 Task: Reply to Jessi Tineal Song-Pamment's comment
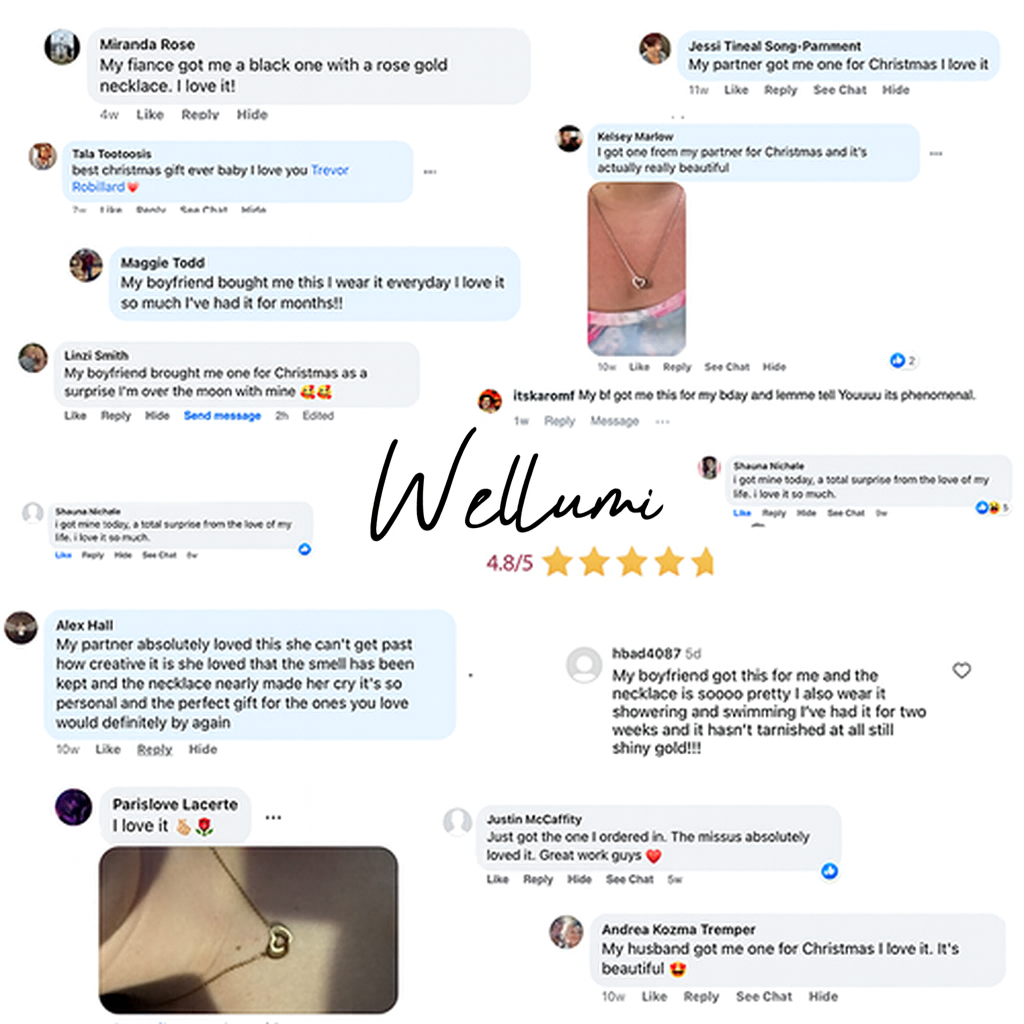780,89
